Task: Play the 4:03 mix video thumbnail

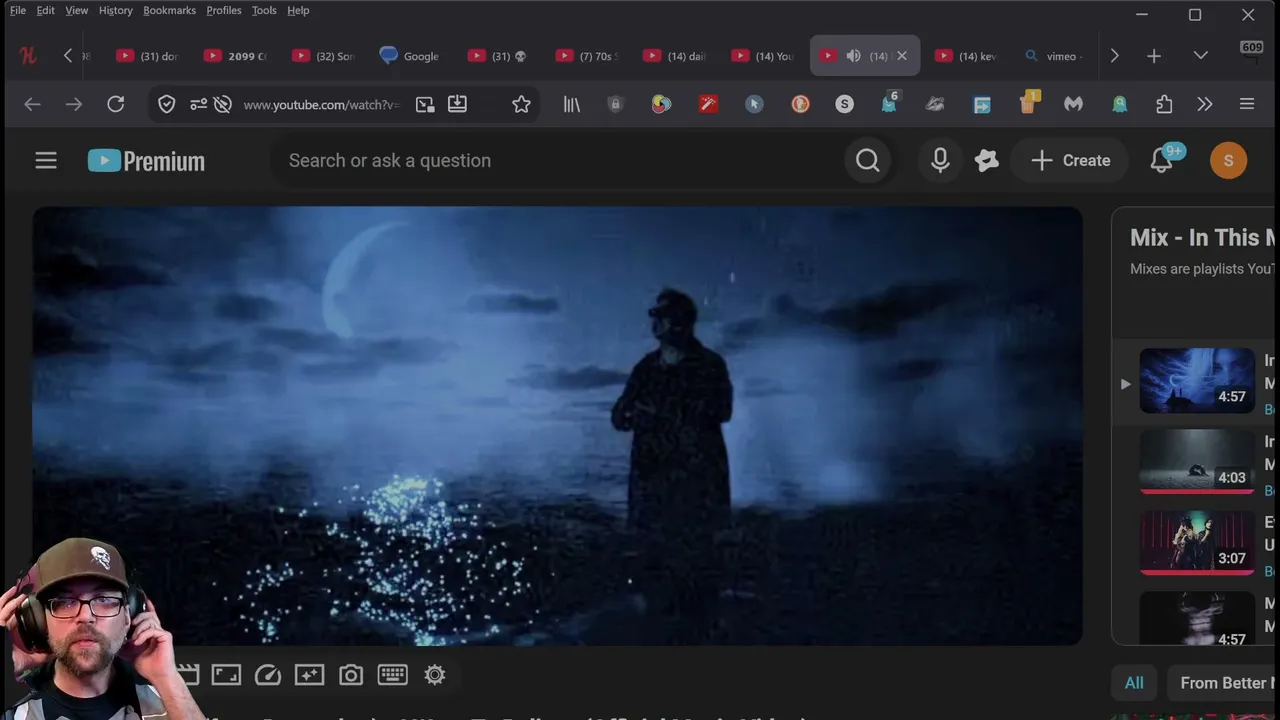Action: 1197,461
